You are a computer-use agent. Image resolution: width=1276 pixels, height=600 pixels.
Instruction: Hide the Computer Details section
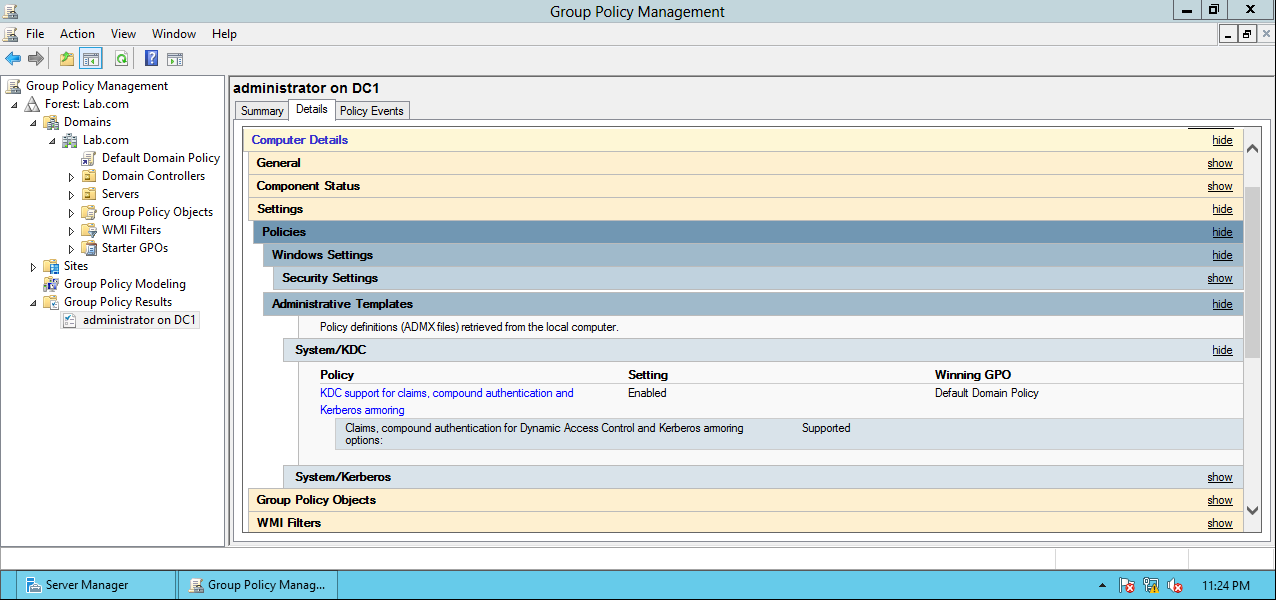(x=1221, y=139)
